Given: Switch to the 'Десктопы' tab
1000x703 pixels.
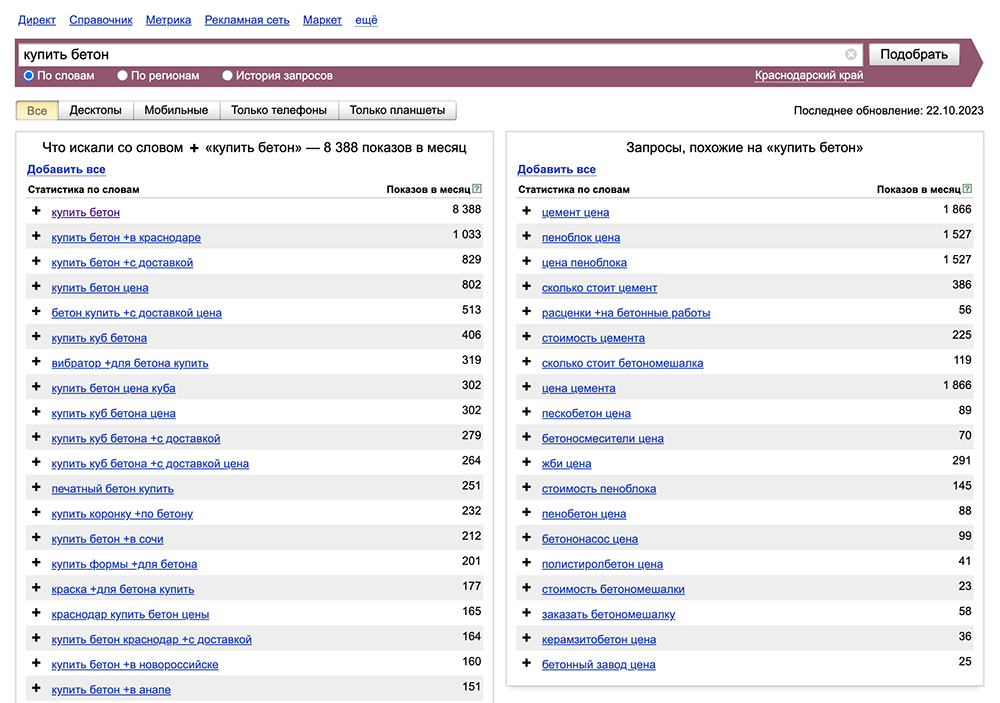Looking at the screenshot, I should [x=96, y=110].
